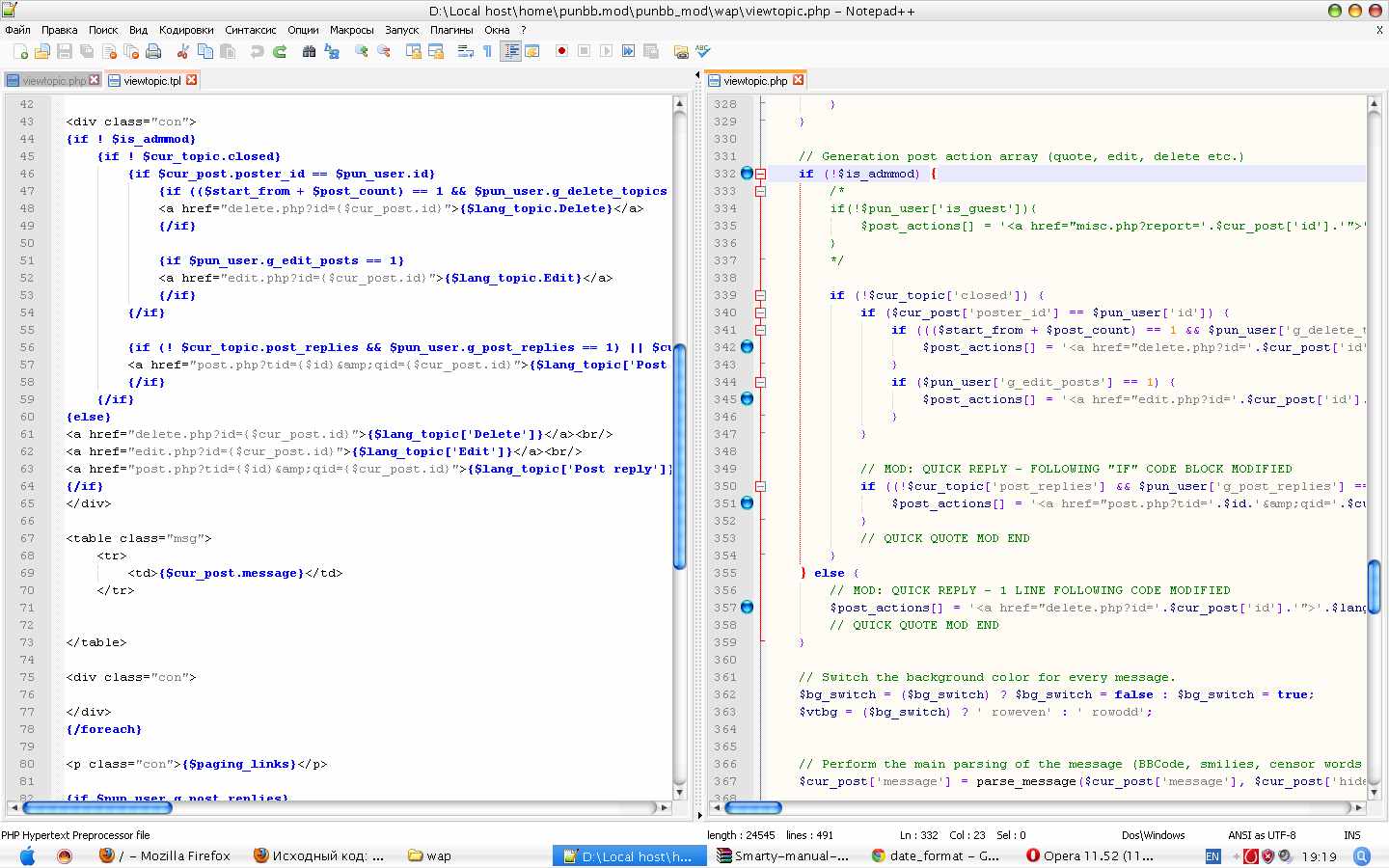The width and height of the screenshot is (1389, 868).
Task: Open the Кодировки menu
Action: tap(186, 30)
